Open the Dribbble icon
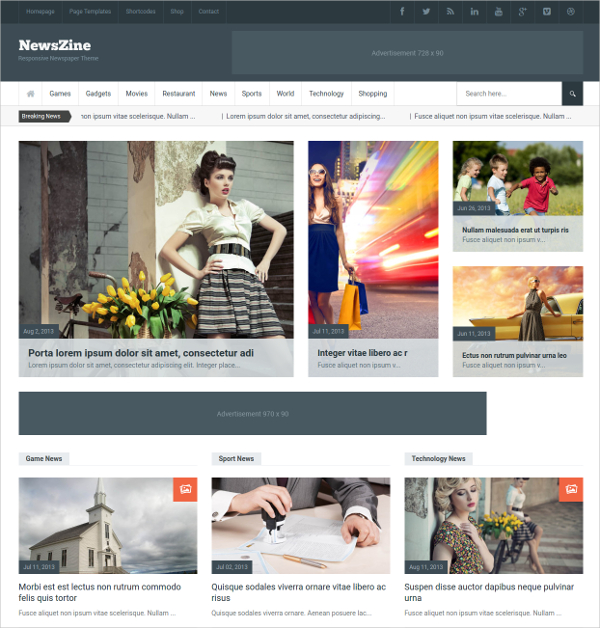Viewport: 600px width, 628px height. (571, 11)
